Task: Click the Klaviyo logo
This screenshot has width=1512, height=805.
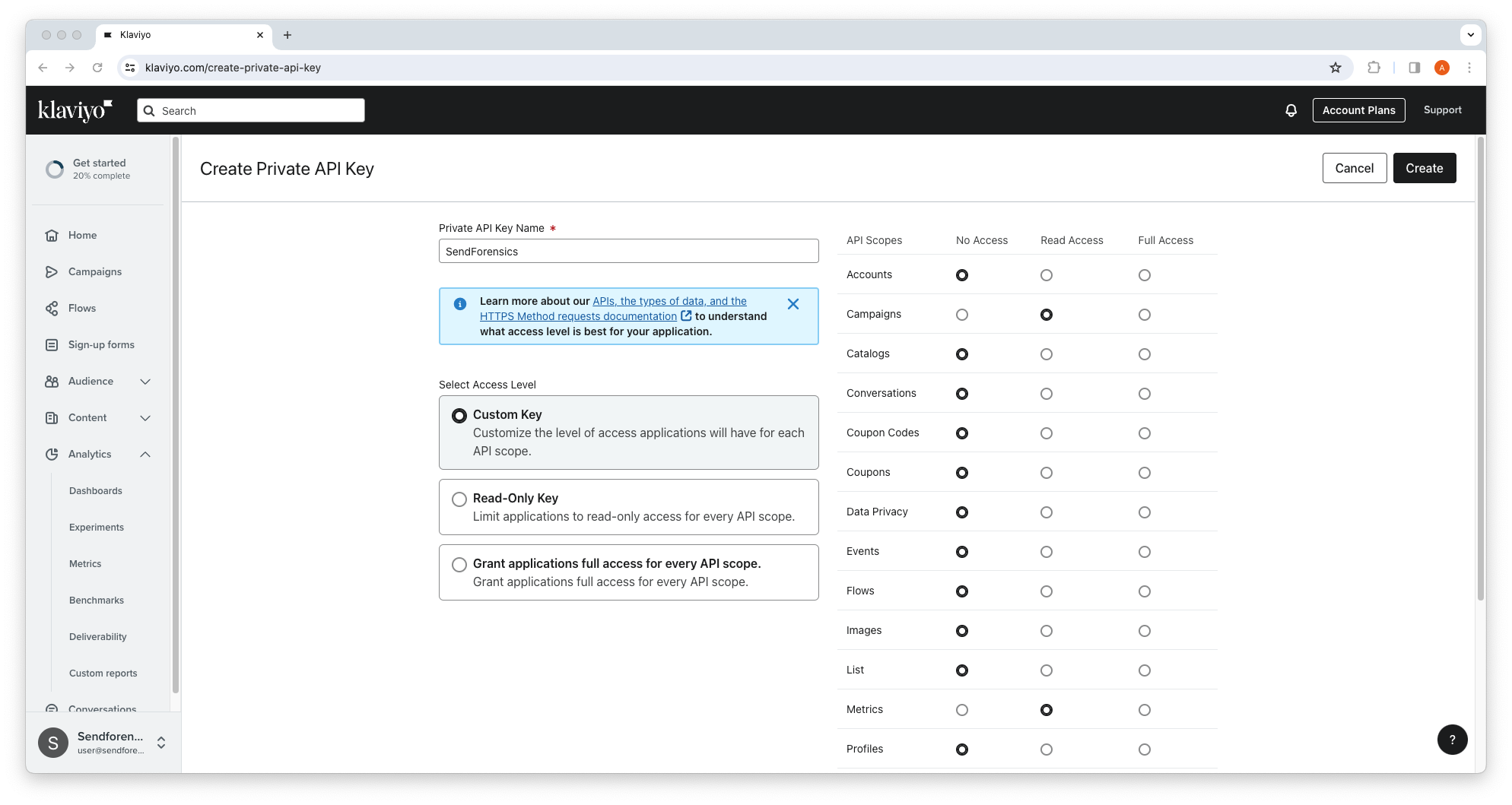Action: [x=75, y=110]
